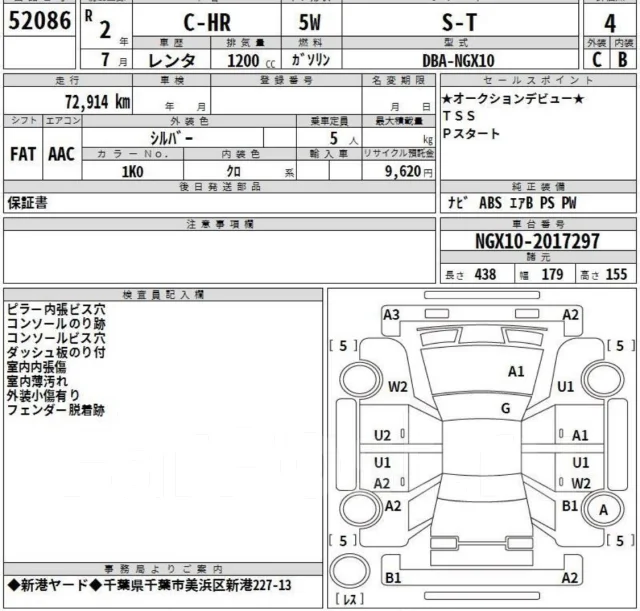Click the length value 438

(485, 274)
